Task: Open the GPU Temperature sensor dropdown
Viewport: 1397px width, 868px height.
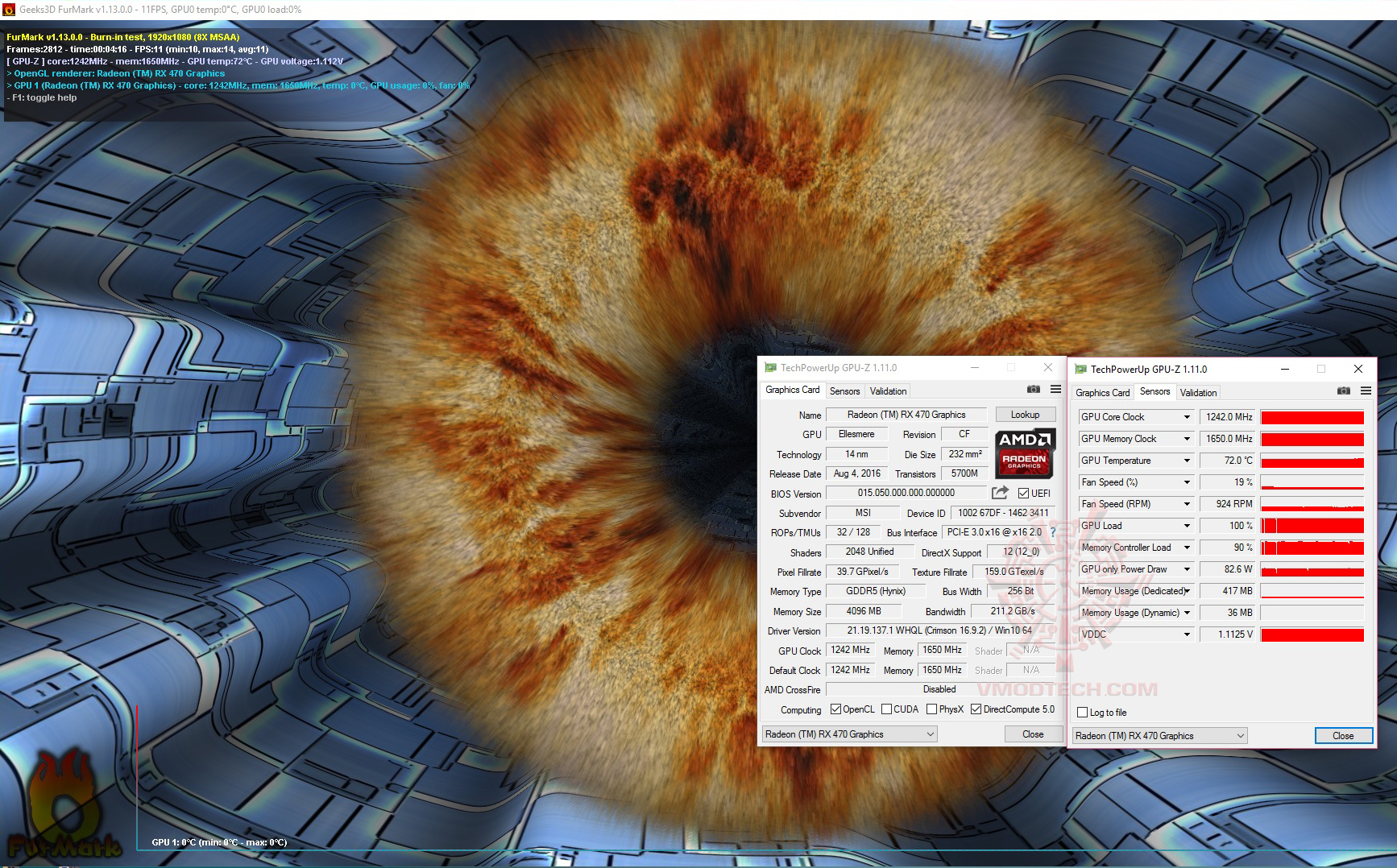Action: [1187, 461]
